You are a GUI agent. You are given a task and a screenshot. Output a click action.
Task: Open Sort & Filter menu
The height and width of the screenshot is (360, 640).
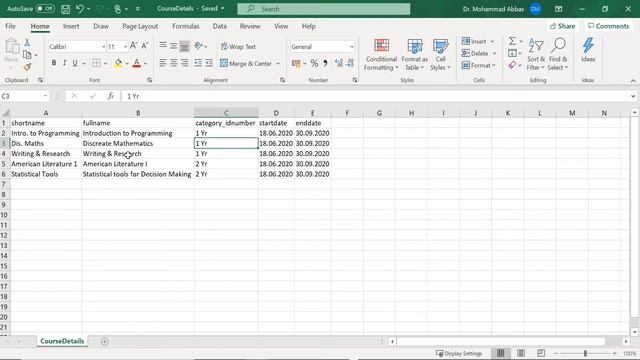tap(536, 54)
